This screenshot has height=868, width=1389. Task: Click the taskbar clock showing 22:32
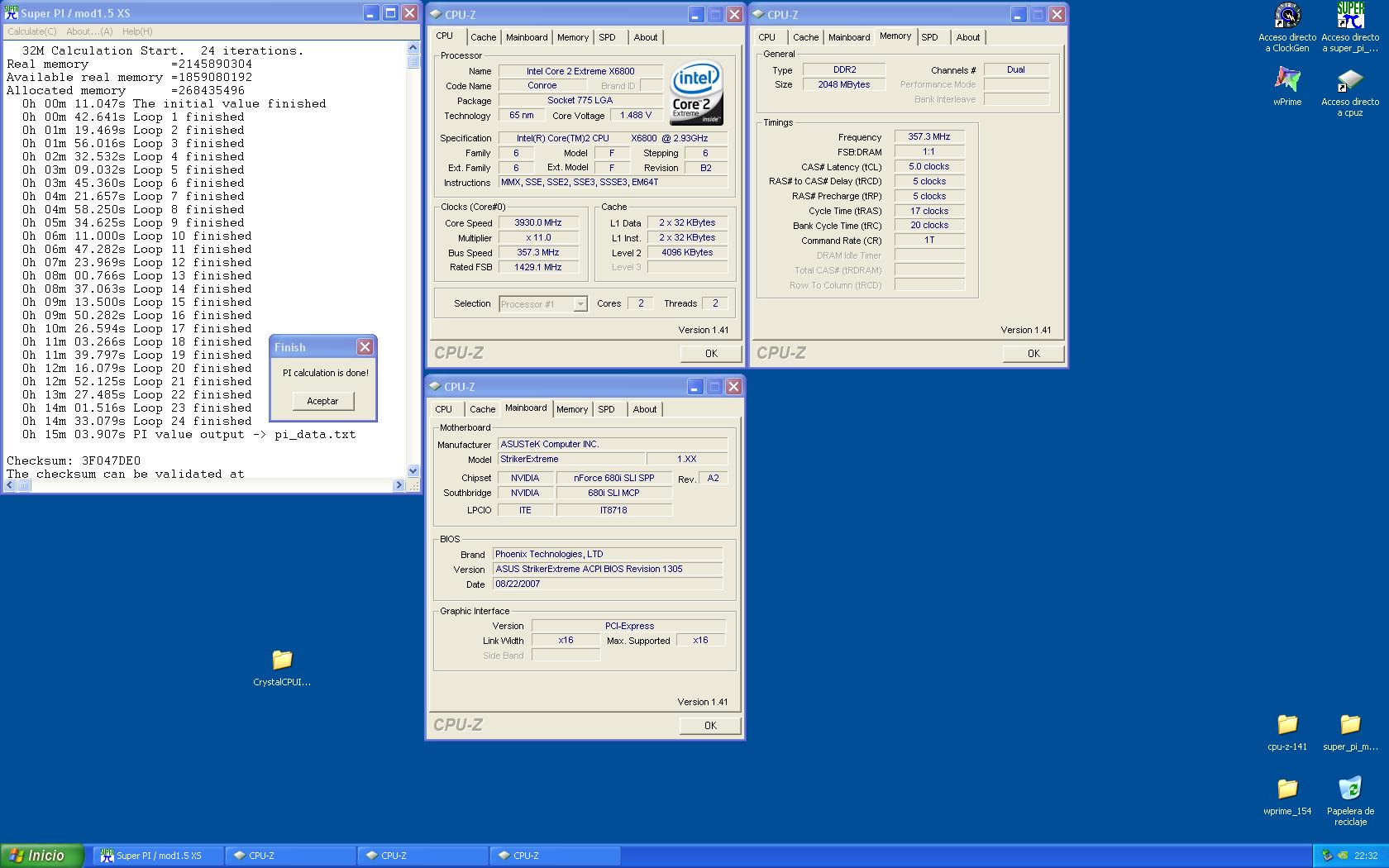pos(1366,856)
